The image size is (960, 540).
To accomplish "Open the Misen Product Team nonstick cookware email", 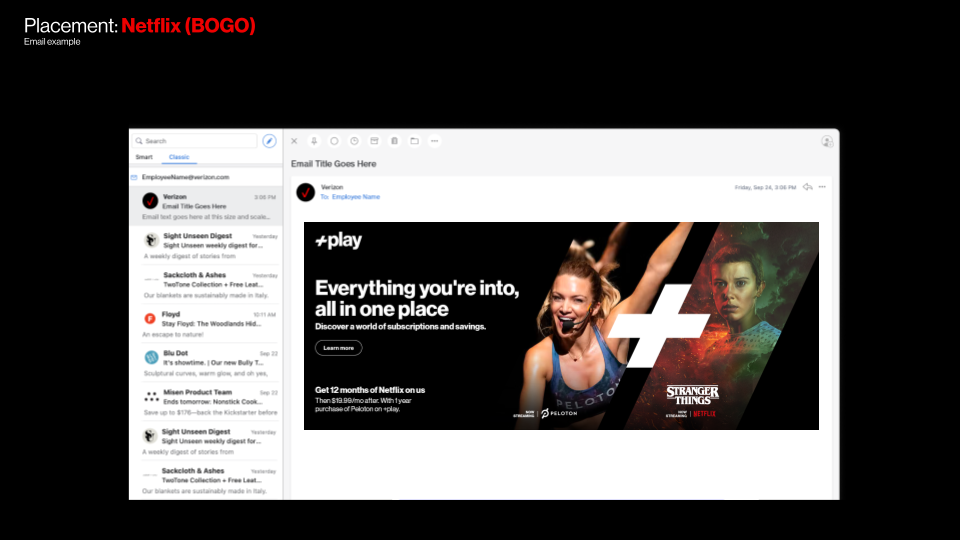I will (x=206, y=402).
